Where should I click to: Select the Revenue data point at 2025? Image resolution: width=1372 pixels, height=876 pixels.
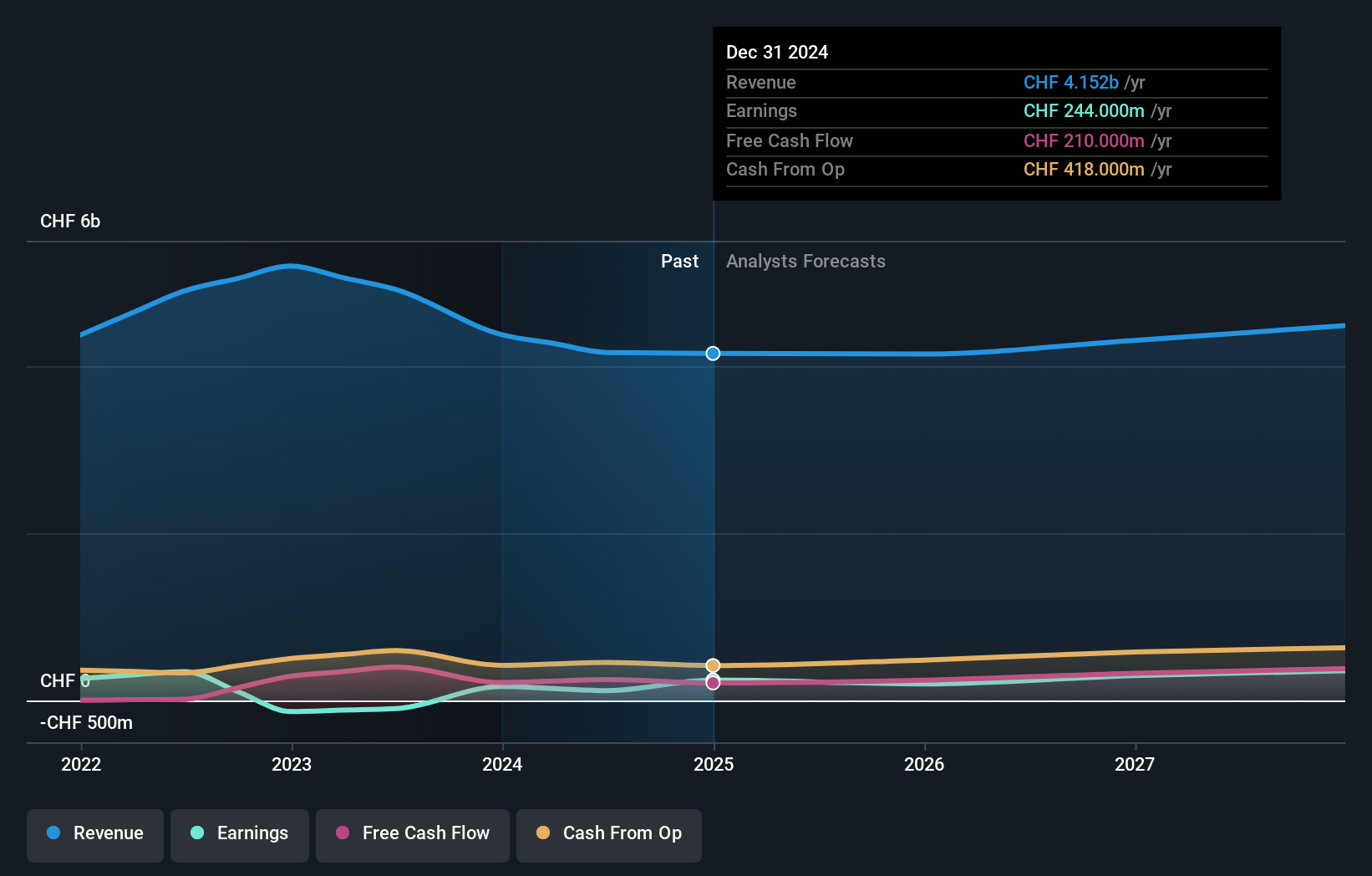713,354
